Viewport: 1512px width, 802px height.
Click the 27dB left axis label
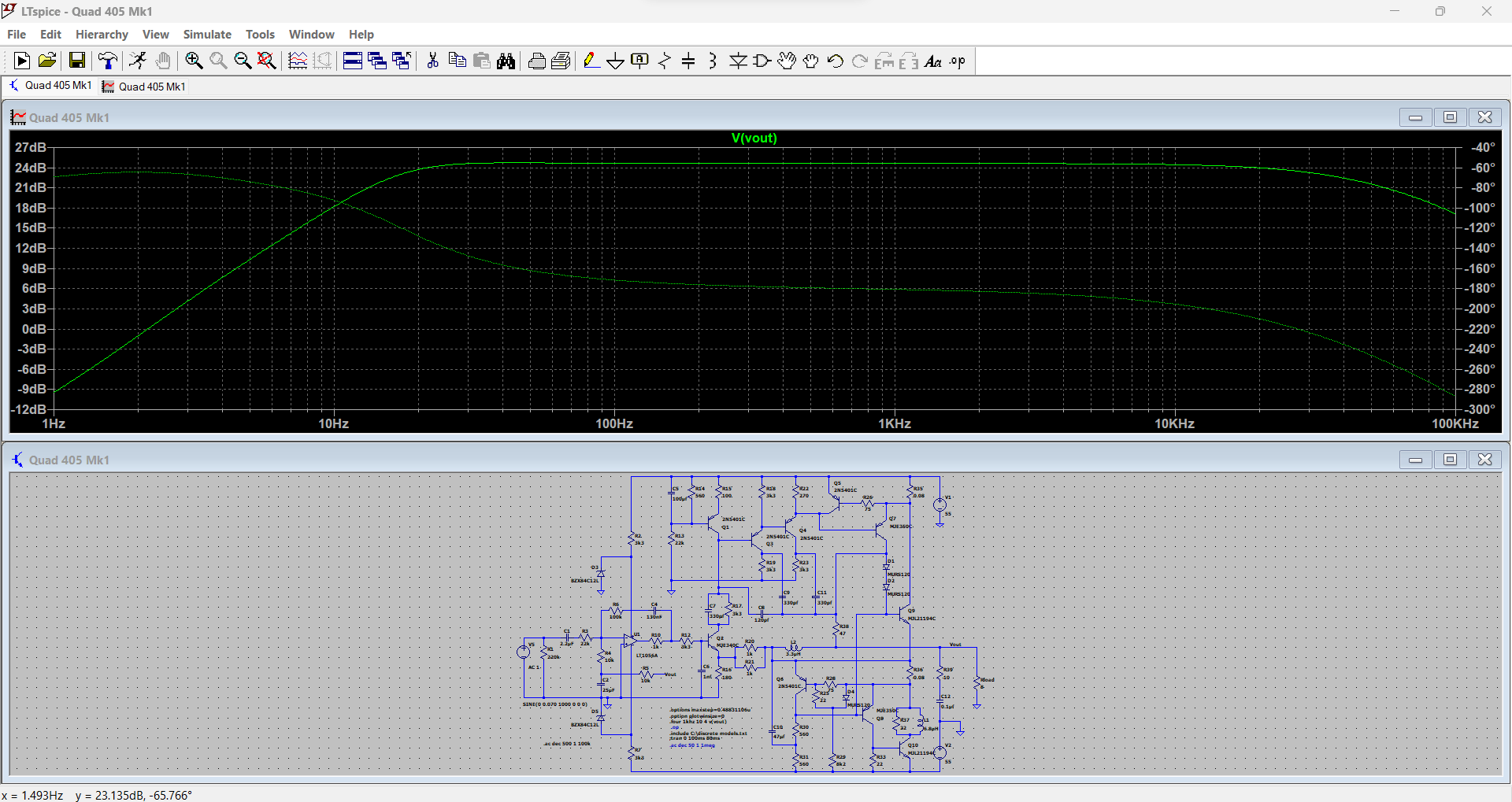[31, 147]
